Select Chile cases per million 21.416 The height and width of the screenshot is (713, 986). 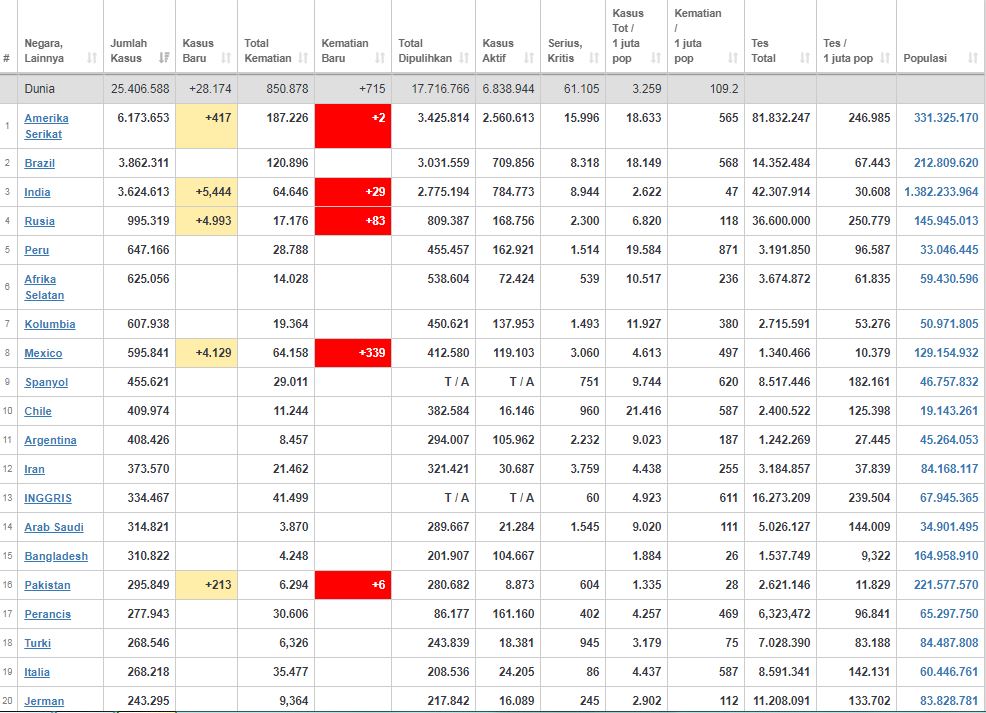pos(643,411)
